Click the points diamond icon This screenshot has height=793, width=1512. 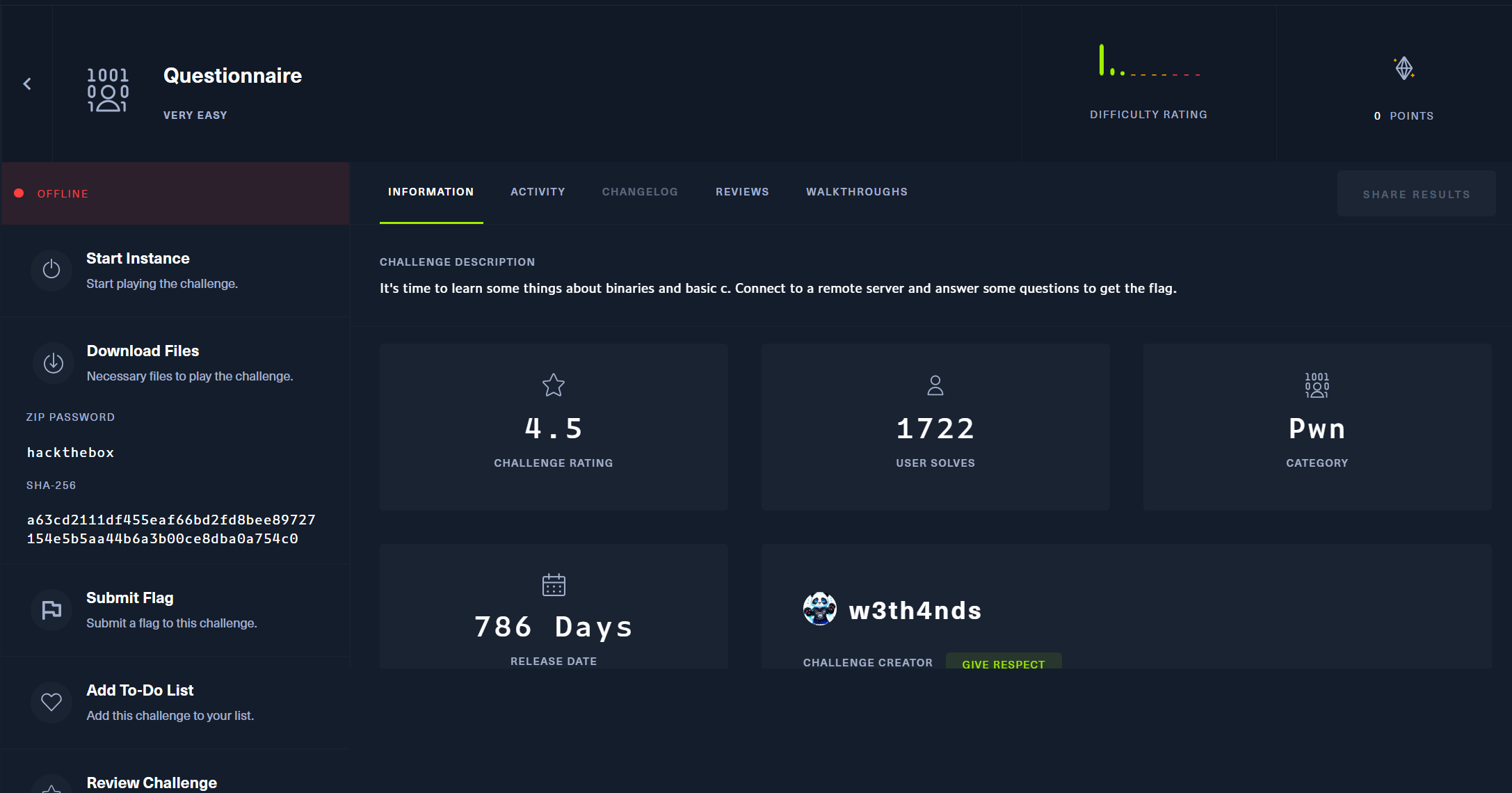tap(1404, 68)
